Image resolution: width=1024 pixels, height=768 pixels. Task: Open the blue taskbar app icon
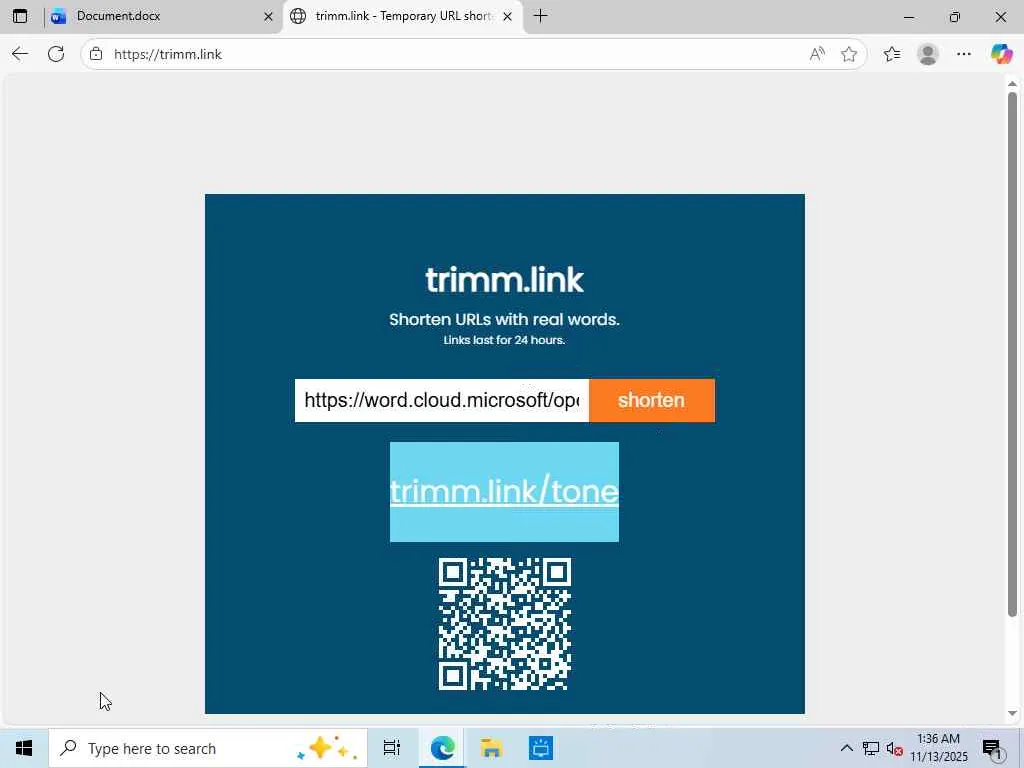[x=541, y=748]
